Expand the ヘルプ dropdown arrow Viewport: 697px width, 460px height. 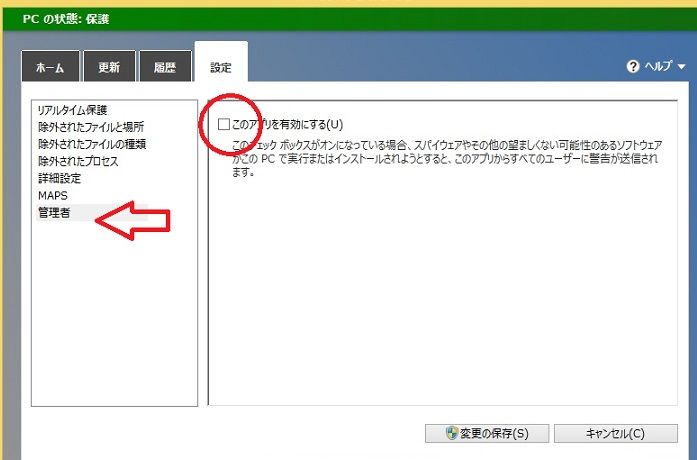point(681,67)
